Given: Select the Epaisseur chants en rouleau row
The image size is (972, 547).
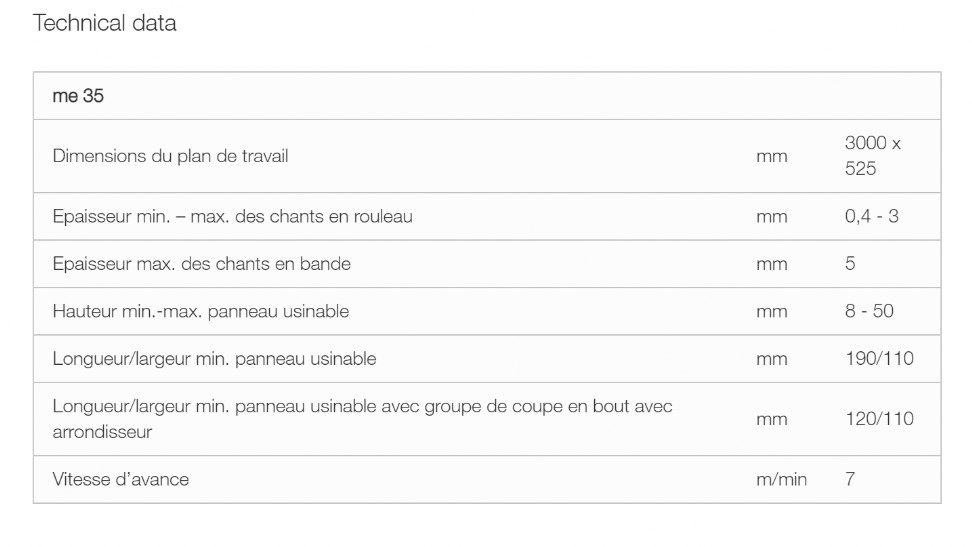Looking at the screenshot, I should [x=487, y=216].
